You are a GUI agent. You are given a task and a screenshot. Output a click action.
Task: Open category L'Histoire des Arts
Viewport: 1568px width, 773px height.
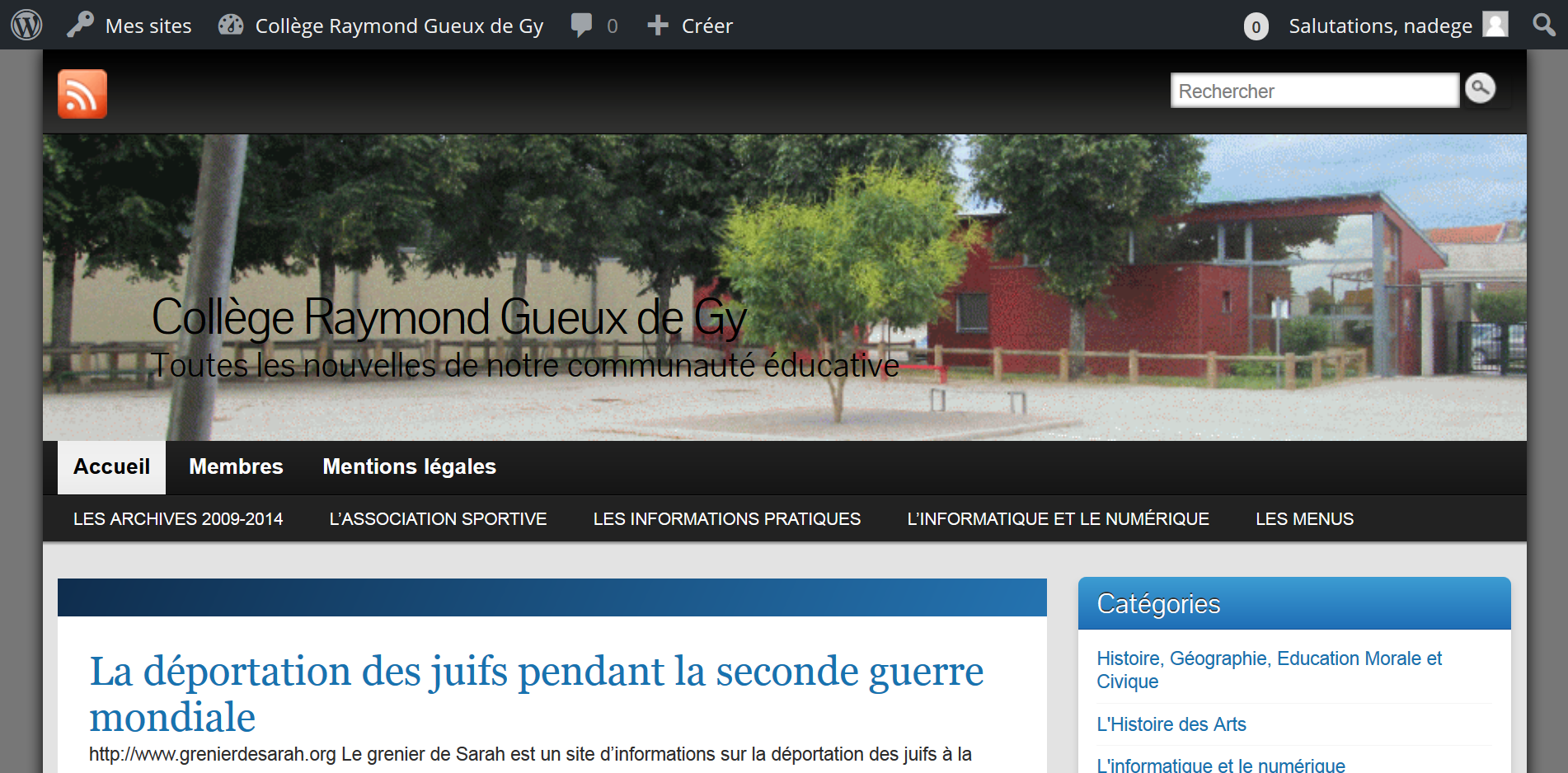coord(1171,724)
